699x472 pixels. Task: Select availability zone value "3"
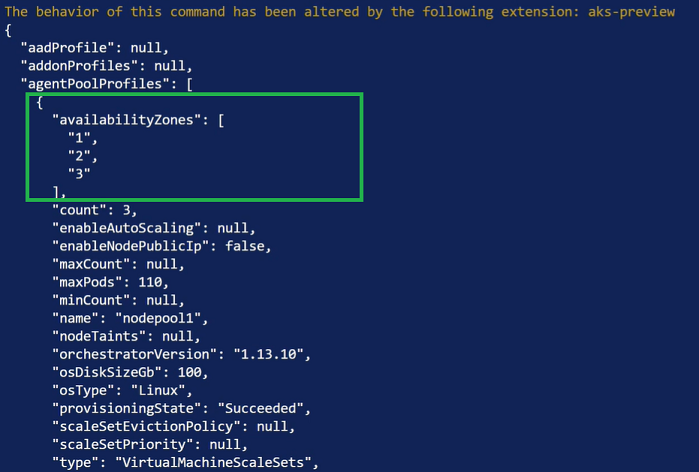[x=79, y=174]
